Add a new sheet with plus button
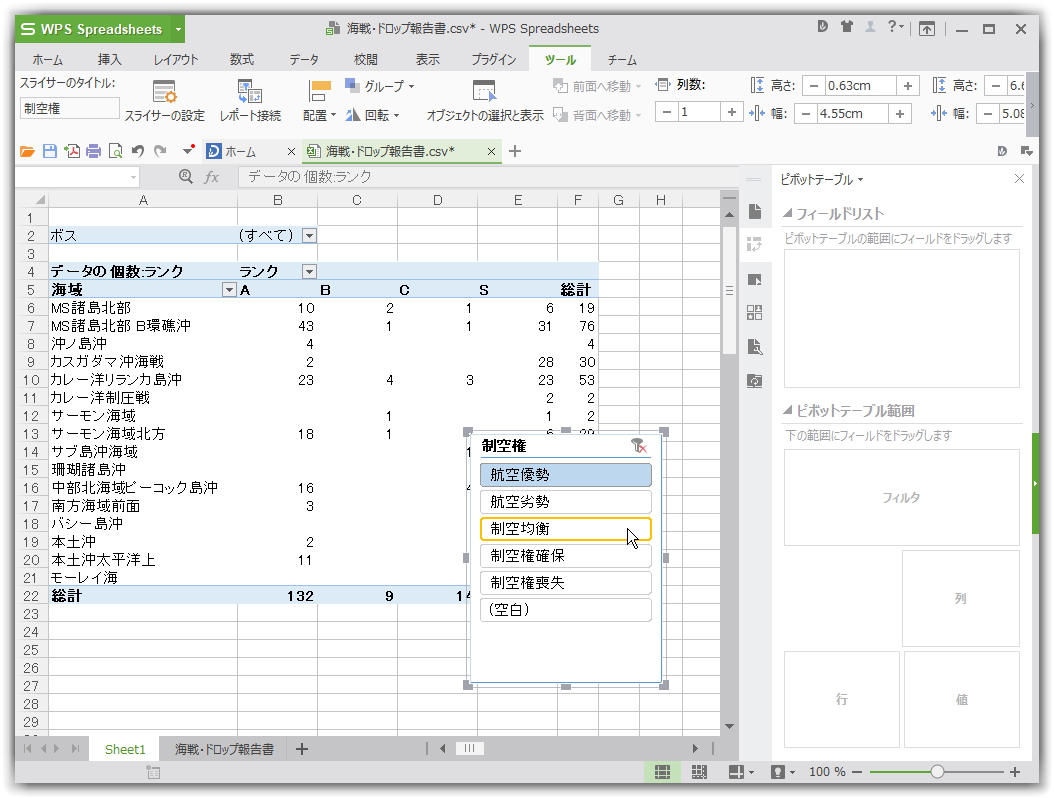Image resolution: width=1054 pixels, height=798 pixels. (302, 749)
